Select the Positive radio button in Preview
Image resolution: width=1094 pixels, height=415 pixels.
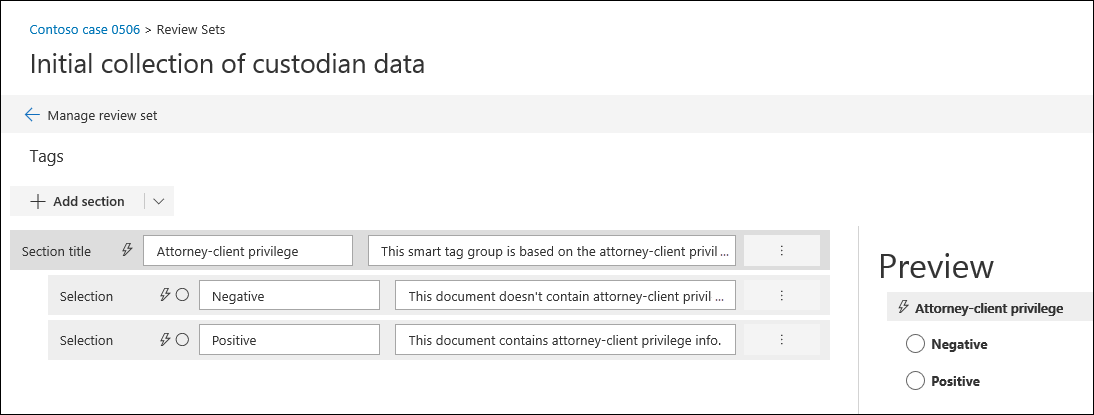[x=915, y=381]
